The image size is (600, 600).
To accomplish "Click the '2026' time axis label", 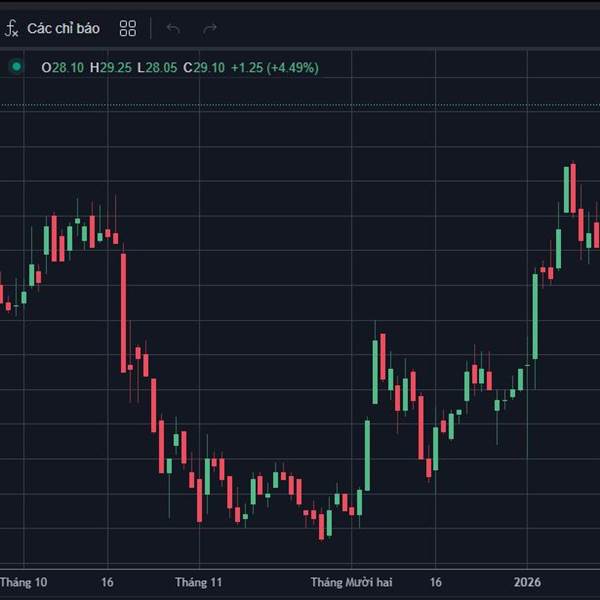I will [527, 581].
